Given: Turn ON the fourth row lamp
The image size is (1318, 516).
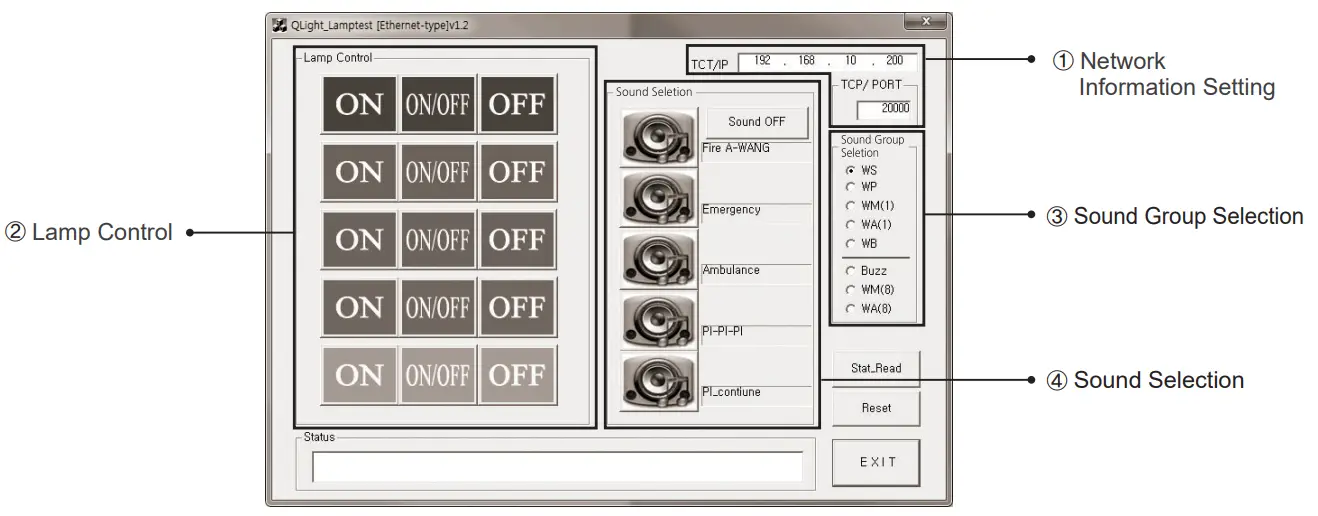Looking at the screenshot, I should [x=359, y=307].
